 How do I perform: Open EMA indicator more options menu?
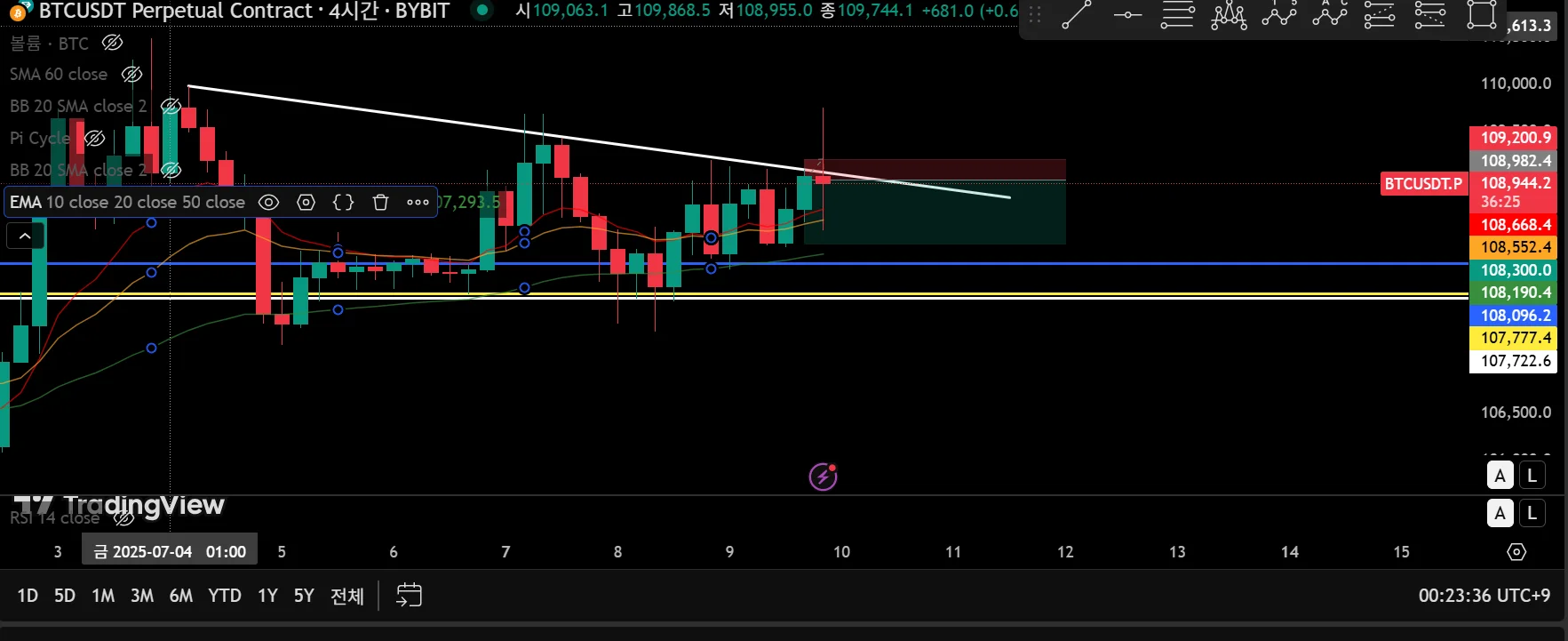pos(418,203)
